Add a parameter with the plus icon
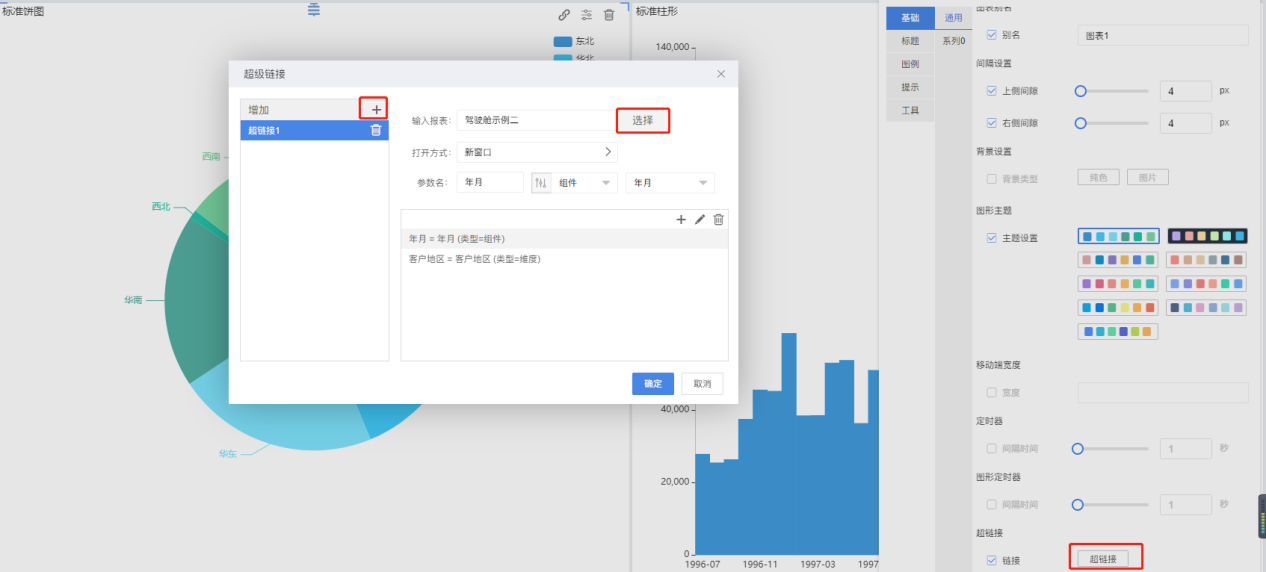This screenshot has height=572, width=1266. 681,219
